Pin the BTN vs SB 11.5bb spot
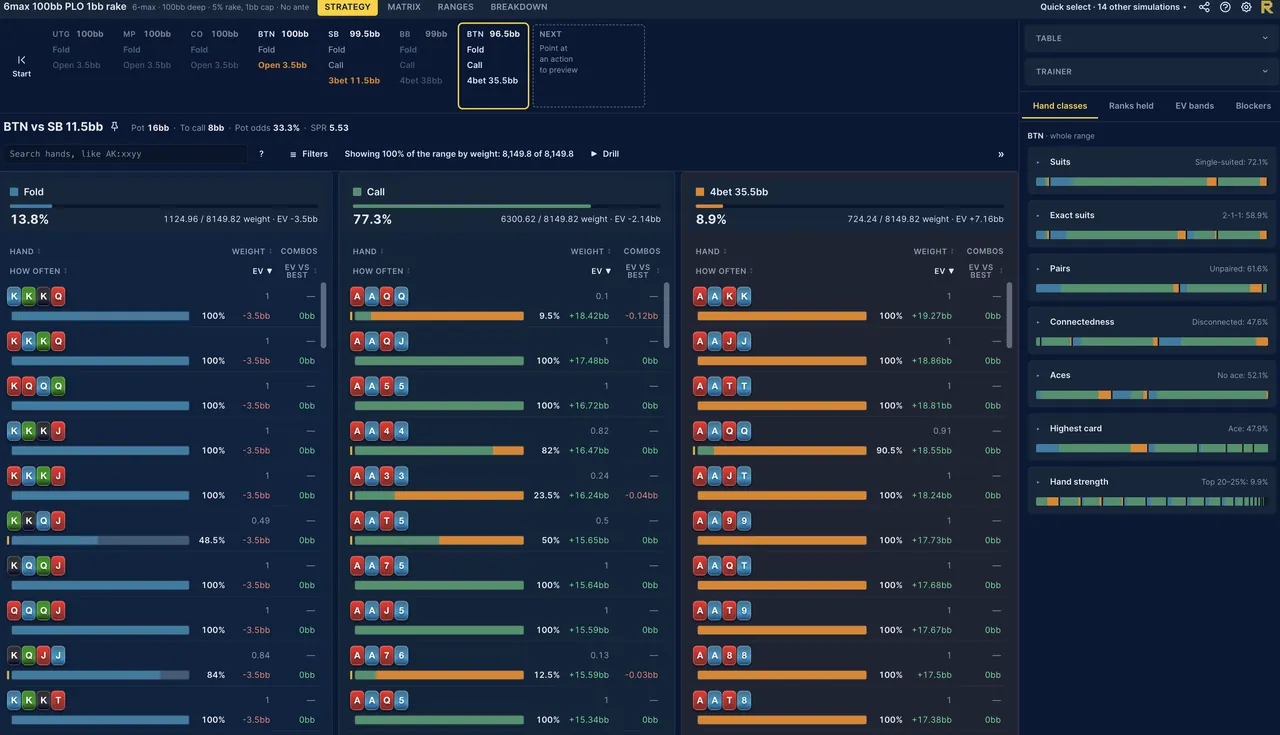 (115, 127)
